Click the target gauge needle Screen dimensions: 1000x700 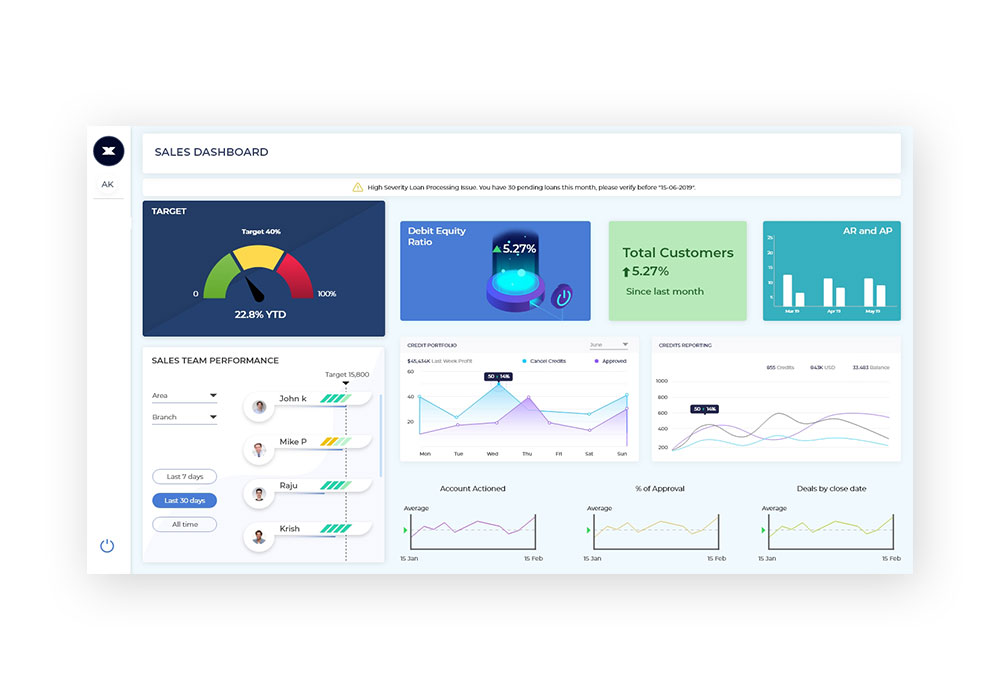pyautogui.click(x=254, y=289)
